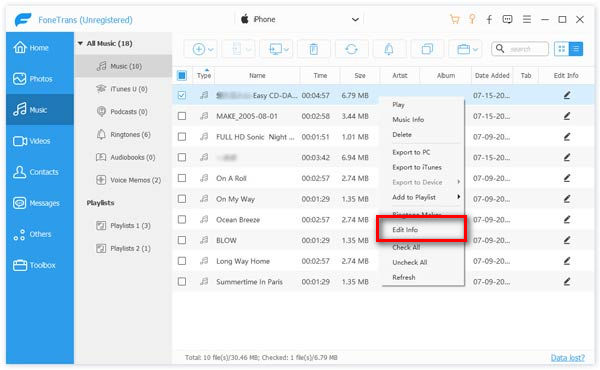Image resolution: width=600 pixels, height=370 pixels.
Task: Expand the add (plus) button dropdown arrow
Action: click(210, 49)
